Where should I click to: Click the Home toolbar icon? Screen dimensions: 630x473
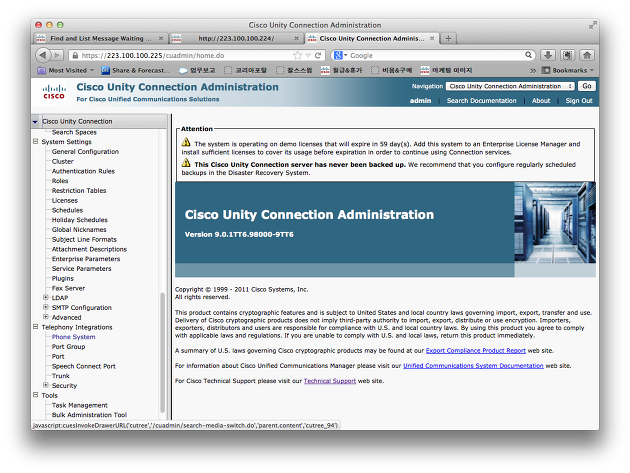[x=587, y=55]
